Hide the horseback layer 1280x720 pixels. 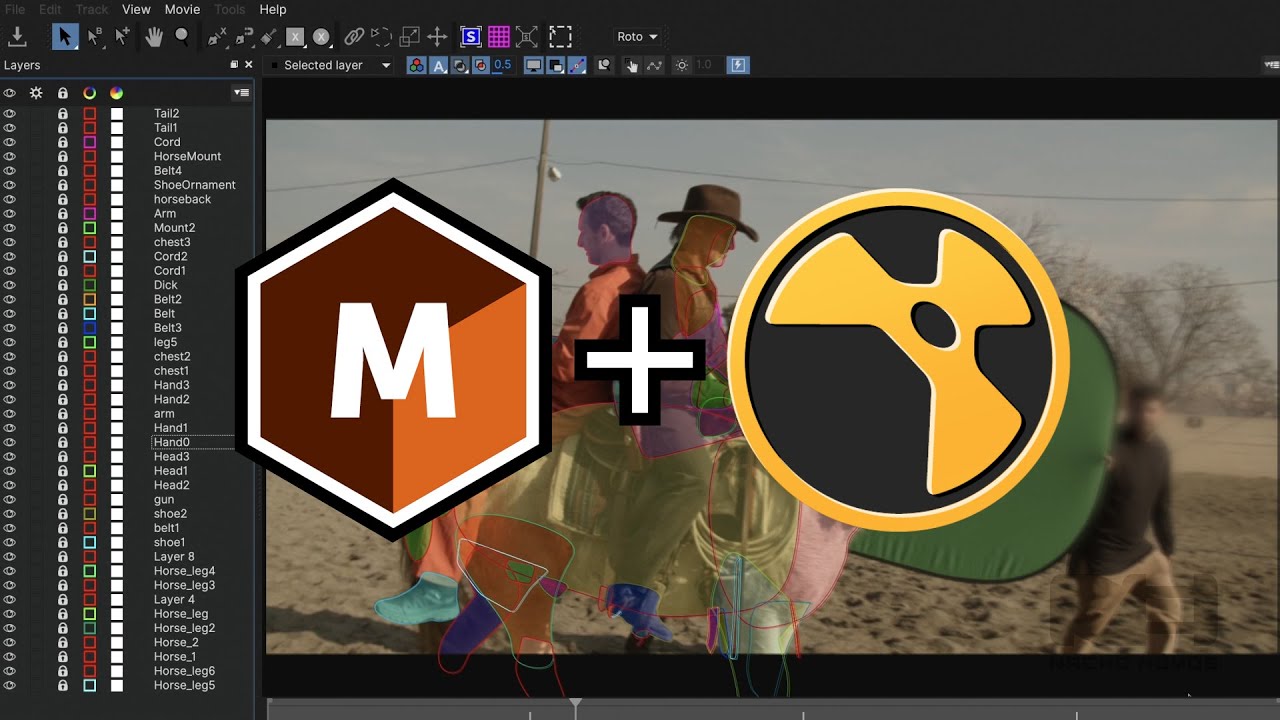(x=10, y=200)
